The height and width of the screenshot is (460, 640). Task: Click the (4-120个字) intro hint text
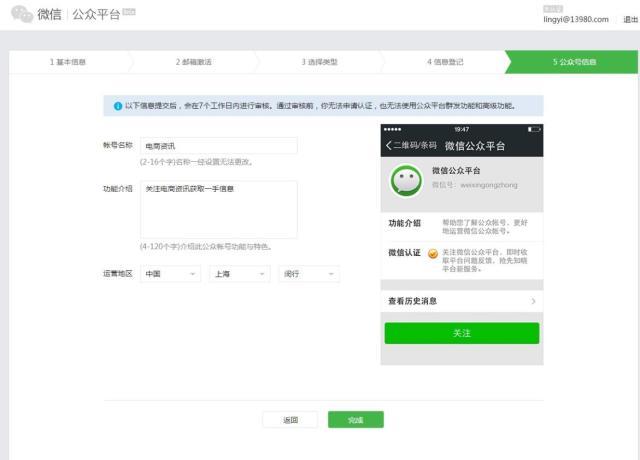206,247
